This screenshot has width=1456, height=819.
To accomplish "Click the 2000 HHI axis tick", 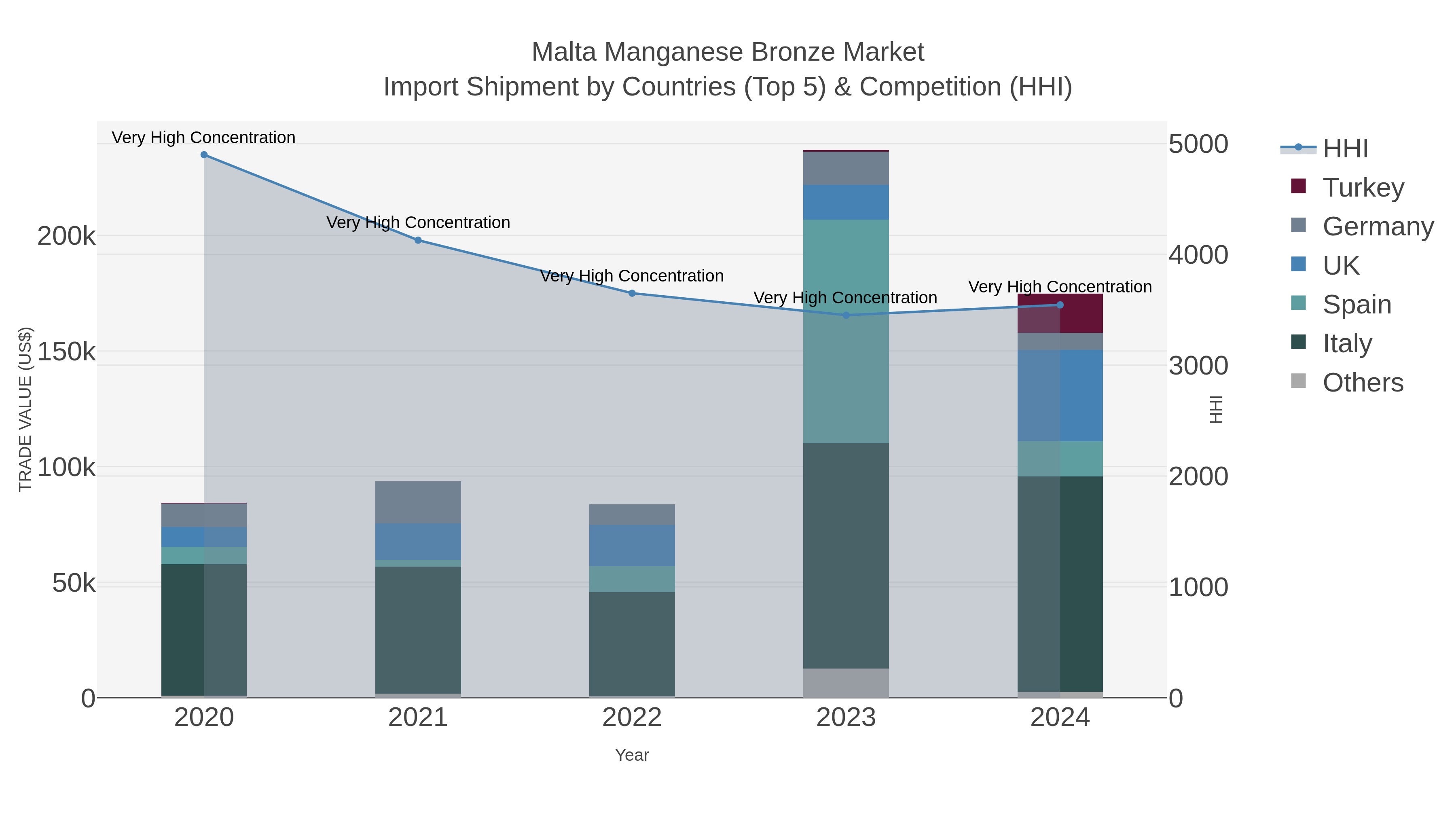I will click(1198, 476).
